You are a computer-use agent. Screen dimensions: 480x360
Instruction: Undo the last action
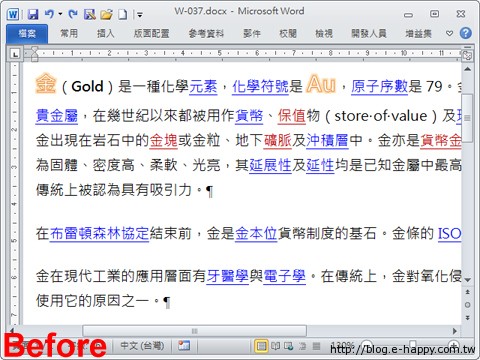click(x=49, y=14)
